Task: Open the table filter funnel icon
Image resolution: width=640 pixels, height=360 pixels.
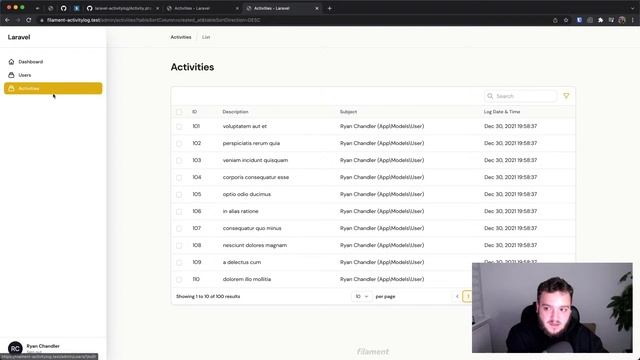Action: [566, 96]
